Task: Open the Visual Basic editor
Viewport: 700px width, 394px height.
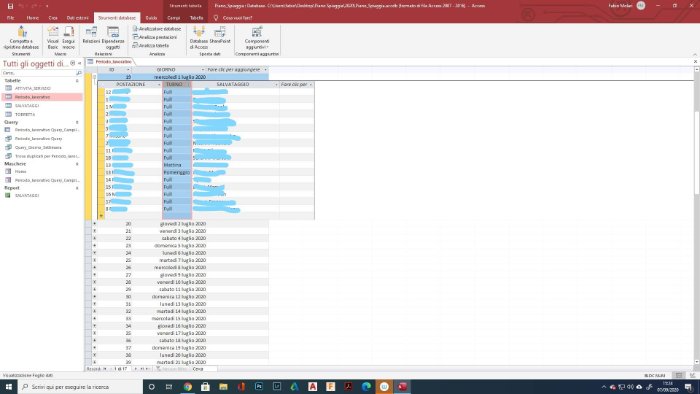Action: pyautogui.click(x=53, y=37)
